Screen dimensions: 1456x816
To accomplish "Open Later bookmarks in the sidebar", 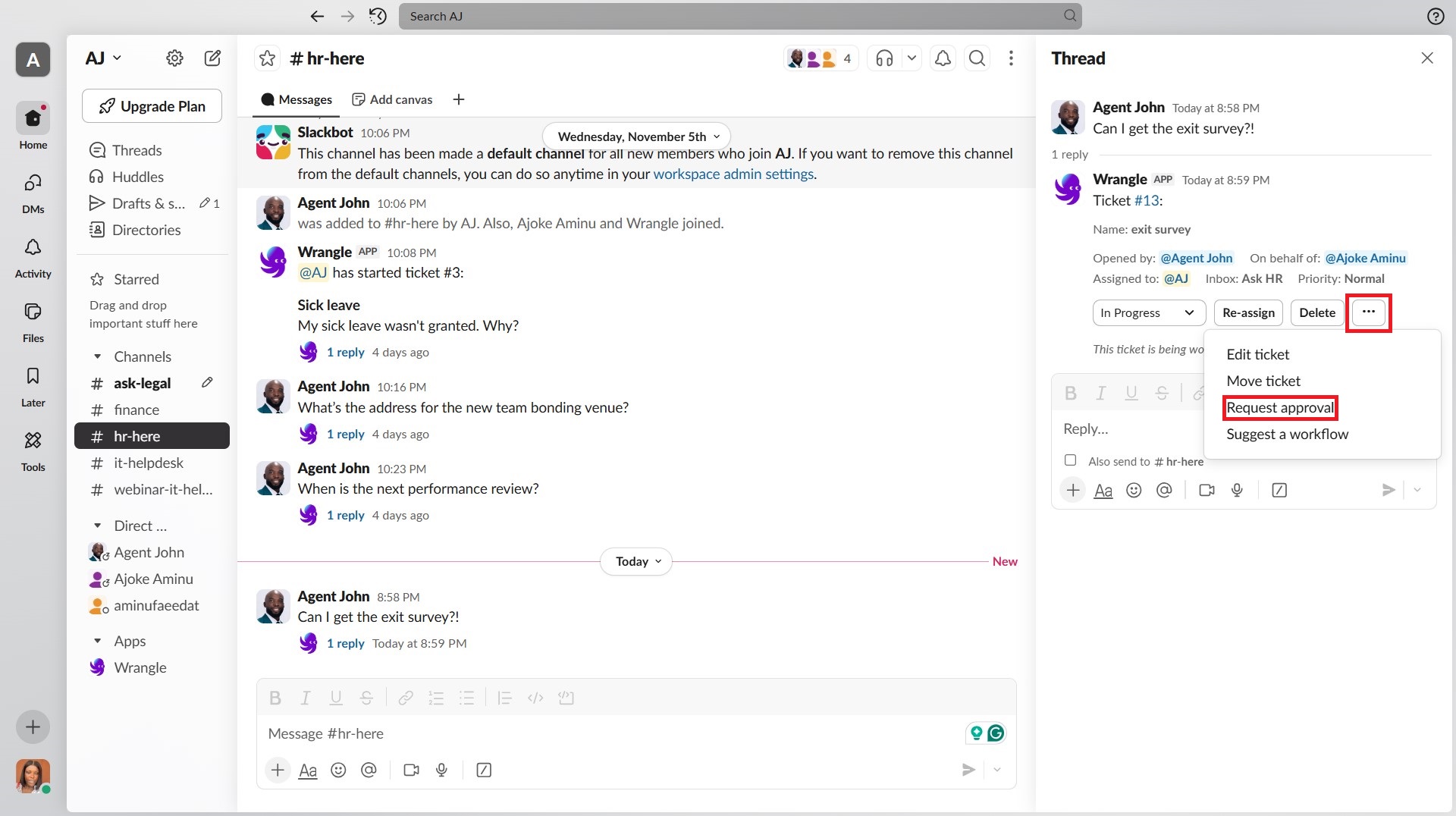I will click(x=33, y=387).
